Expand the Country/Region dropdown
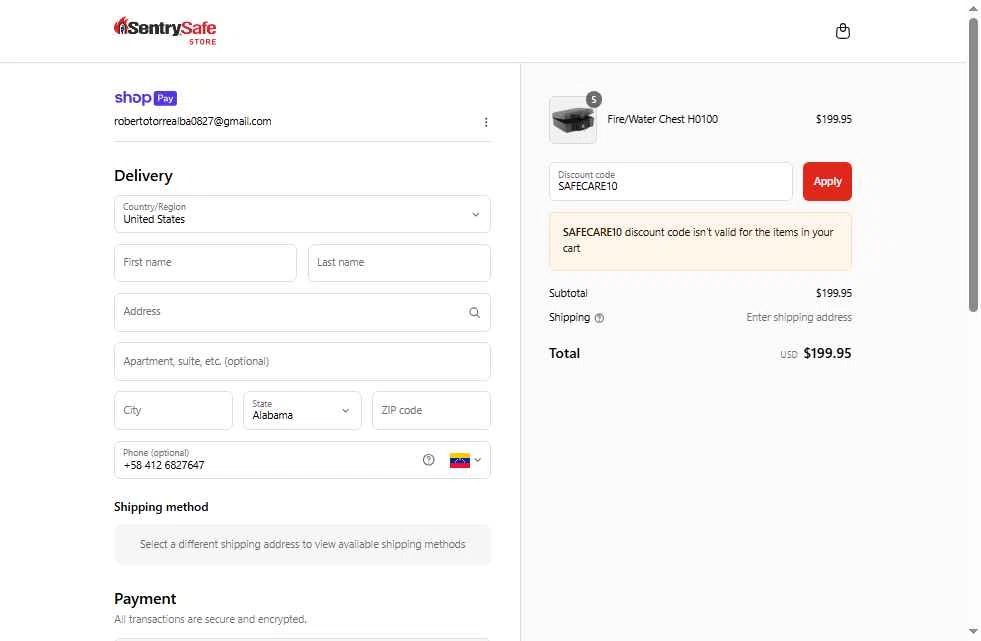Viewport: 981px width, 641px height. click(x=302, y=214)
